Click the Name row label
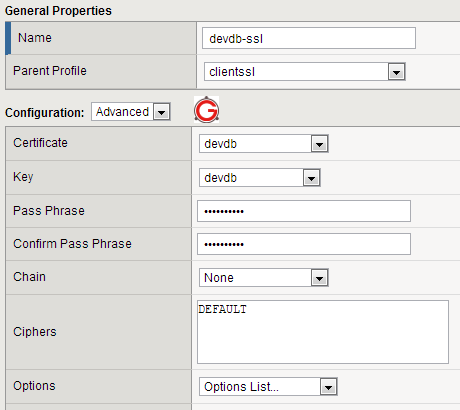Image resolution: width=460 pixels, height=410 pixels. (x=35, y=38)
